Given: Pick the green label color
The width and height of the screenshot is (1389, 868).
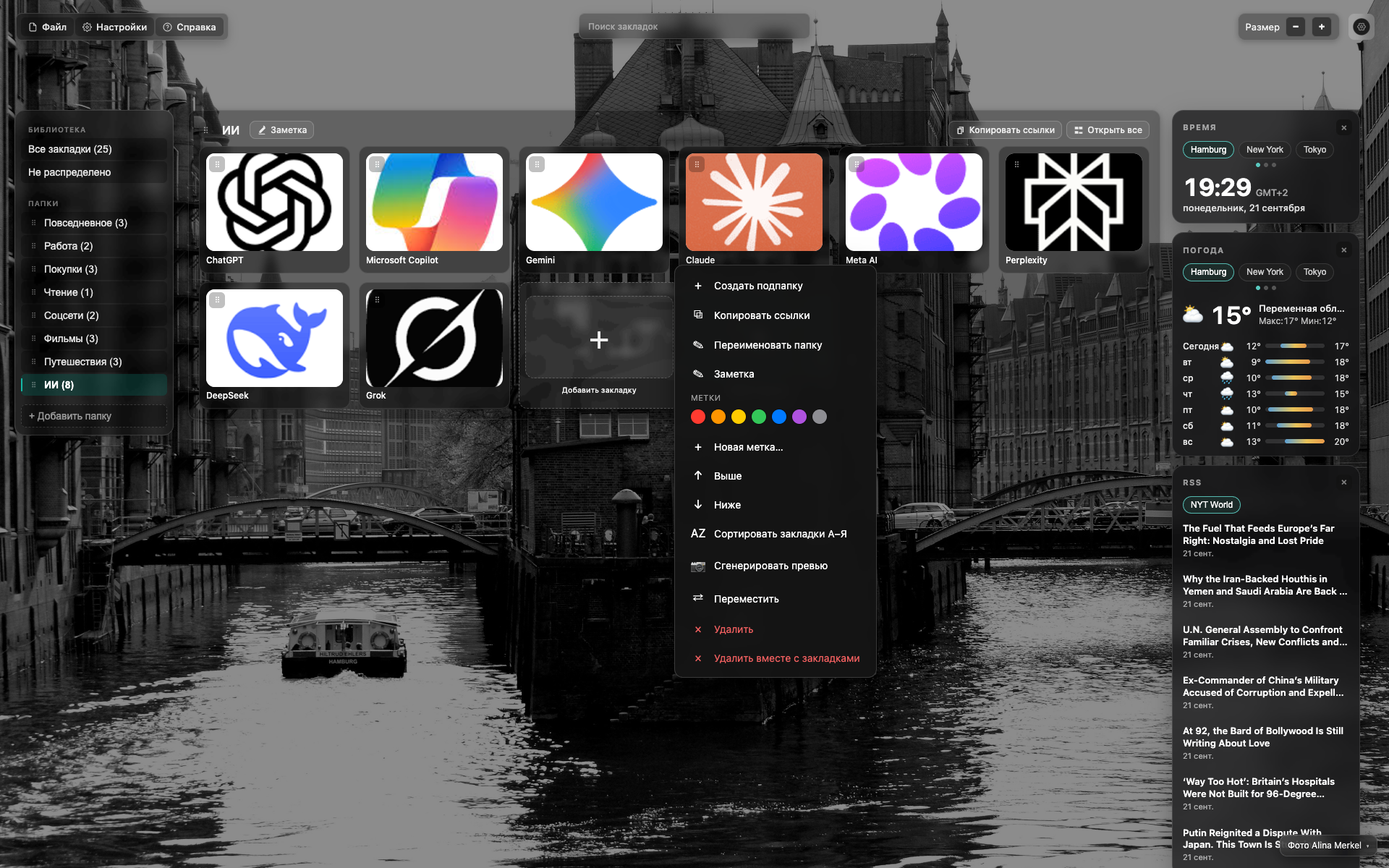Looking at the screenshot, I should [x=759, y=417].
